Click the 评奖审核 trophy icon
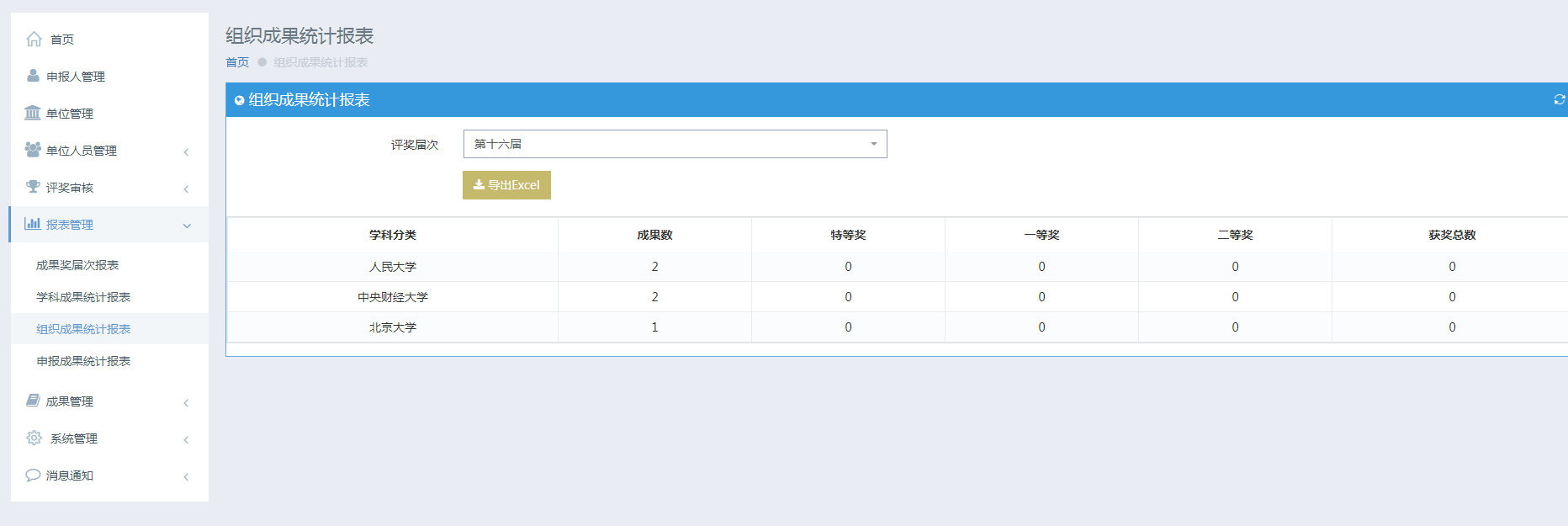The image size is (1568, 526). 33,187
